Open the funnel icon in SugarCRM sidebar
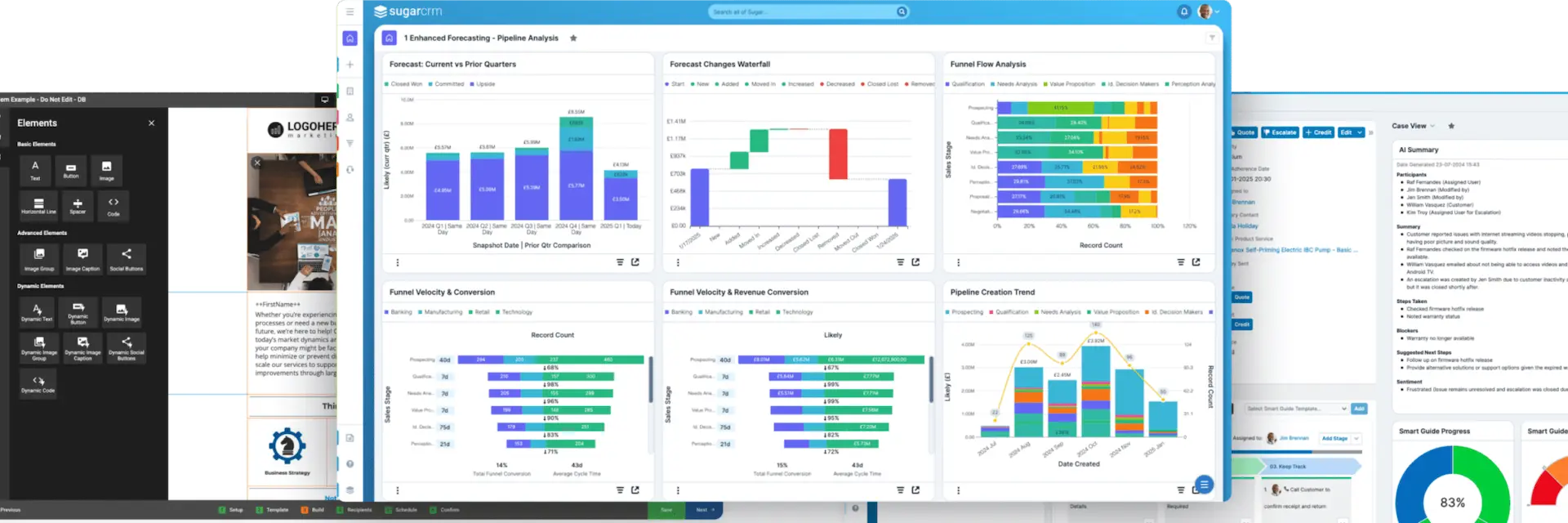The width and height of the screenshot is (1568, 523). point(350,144)
